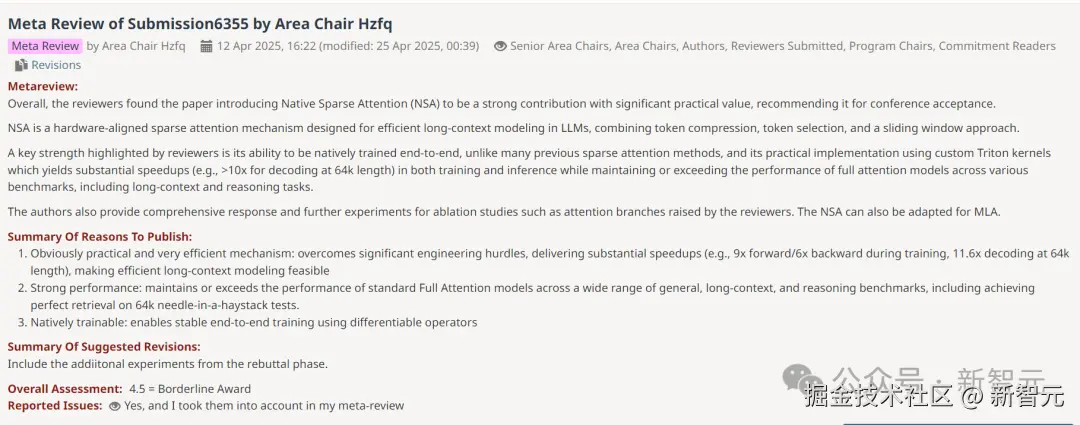Click the third reason, Natively trainable
Viewport: 1080px width, 425px height.
click(x=253, y=322)
